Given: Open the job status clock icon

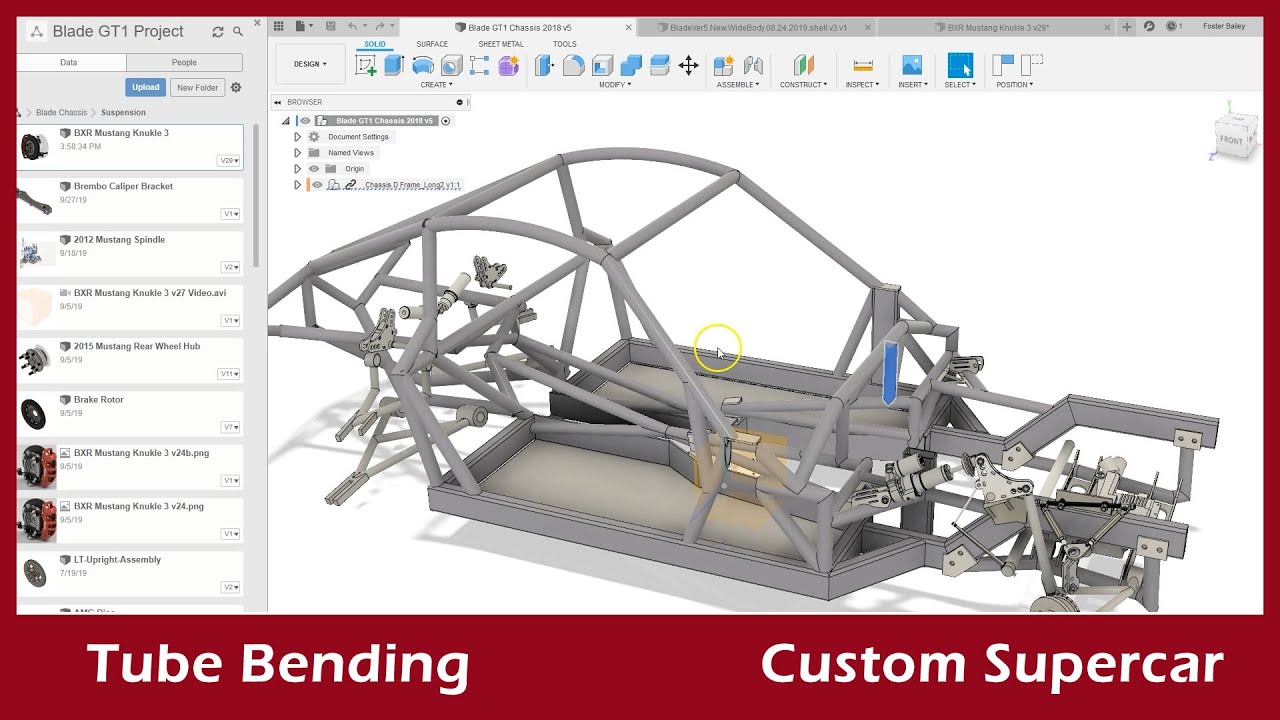Looking at the screenshot, I should click(x=1172, y=26).
